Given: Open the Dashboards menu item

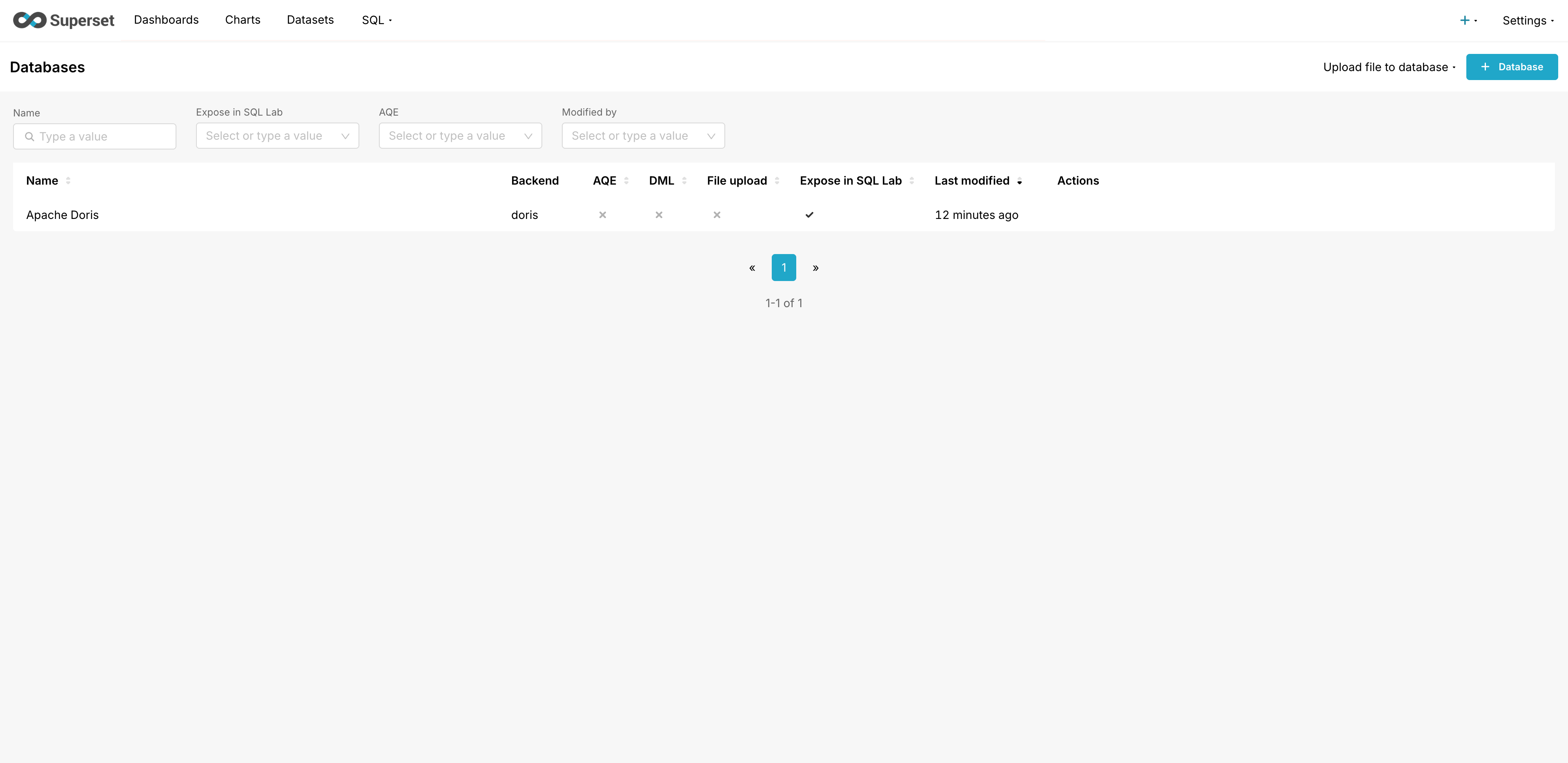Looking at the screenshot, I should tap(166, 20).
